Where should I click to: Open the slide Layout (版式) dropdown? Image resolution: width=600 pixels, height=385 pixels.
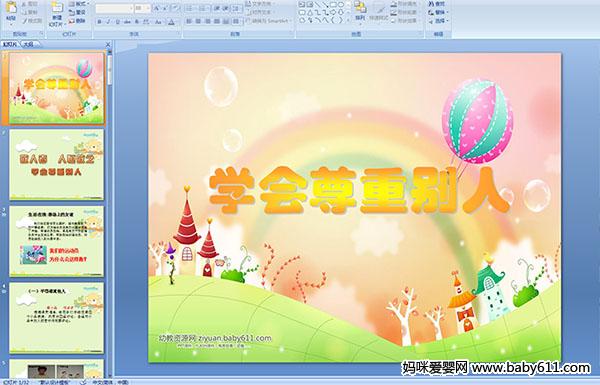pos(78,4)
